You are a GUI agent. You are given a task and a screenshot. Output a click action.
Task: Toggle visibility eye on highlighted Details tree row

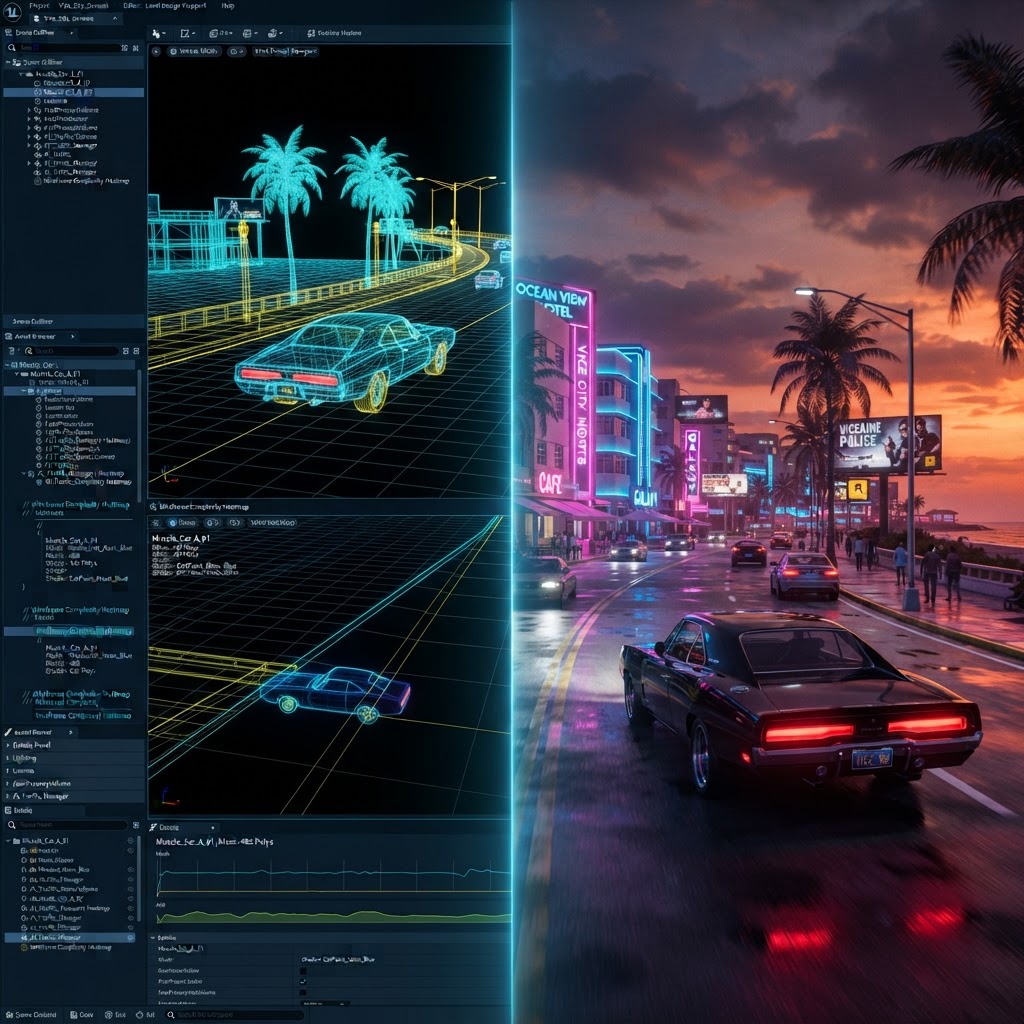[131, 938]
